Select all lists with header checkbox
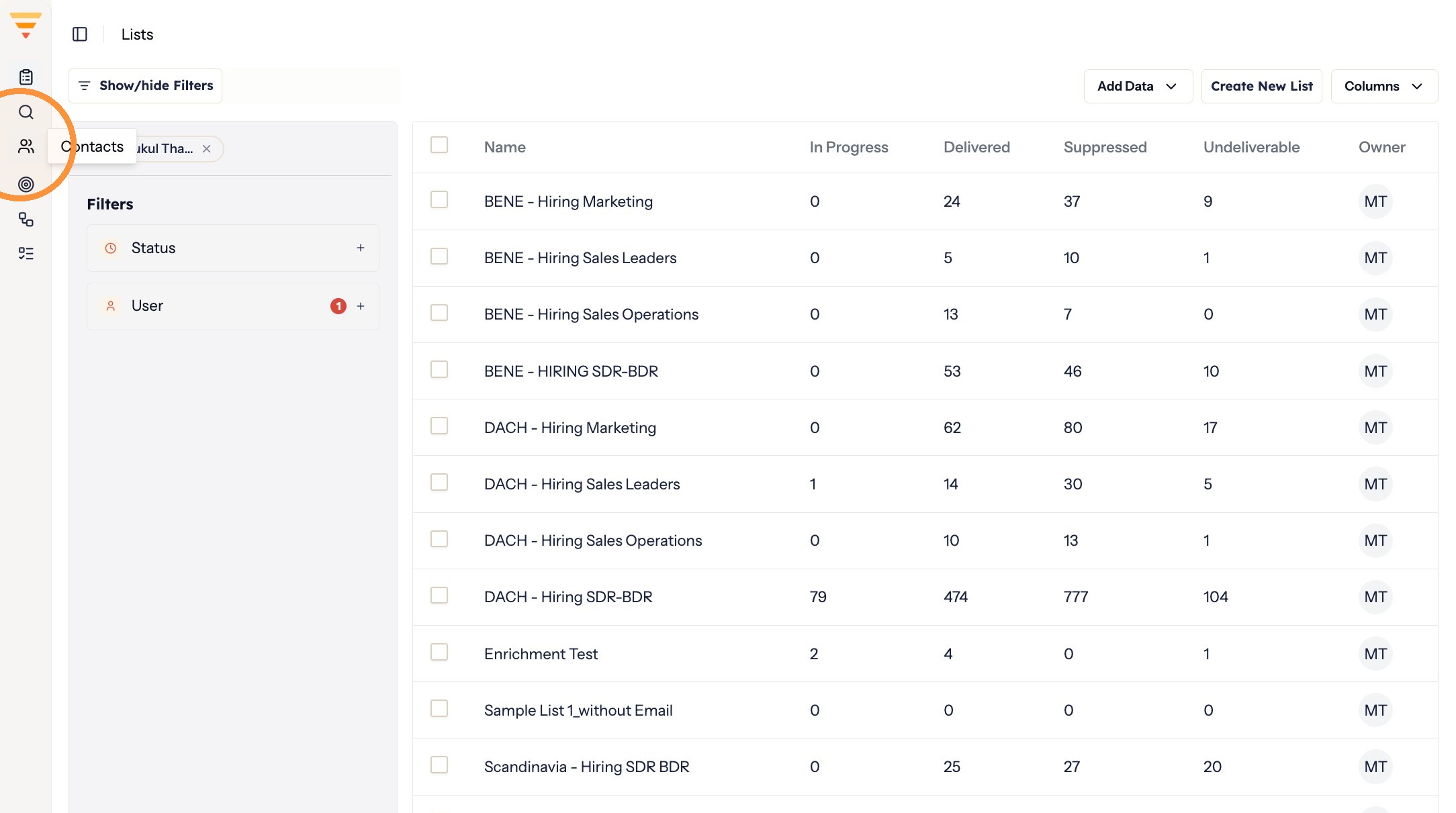The width and height of the screenshot is (1456, 813). click(439, 145)
